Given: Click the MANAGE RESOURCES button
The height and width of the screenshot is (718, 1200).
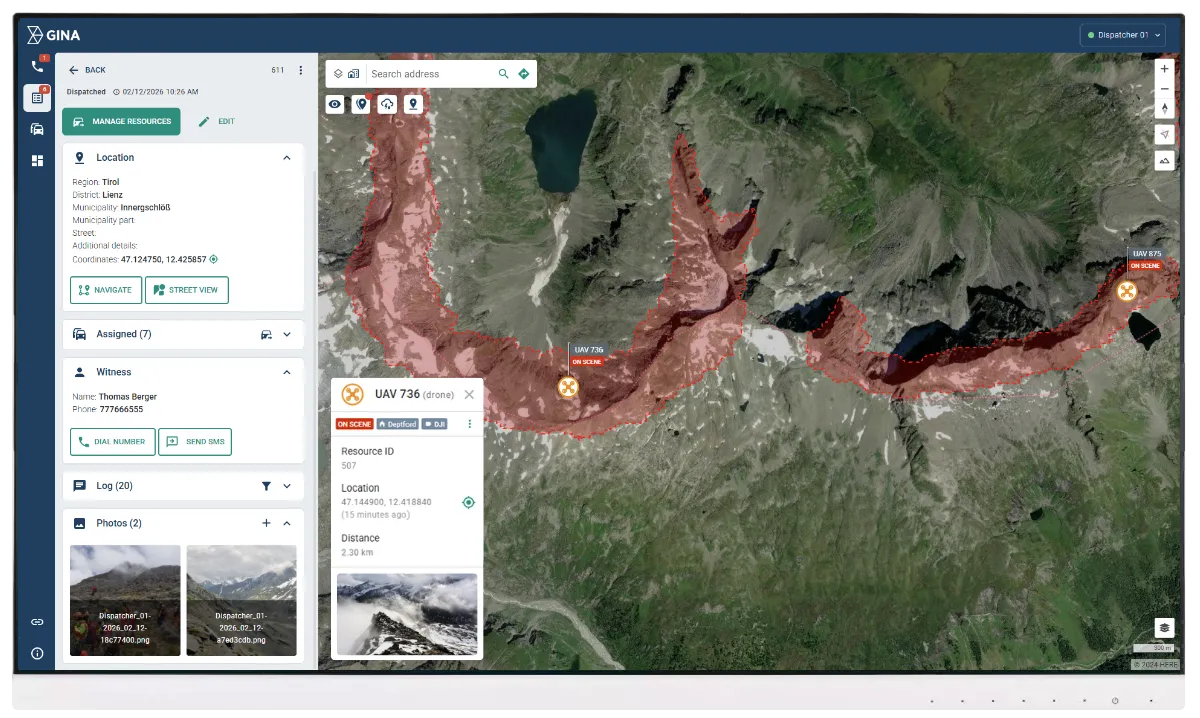Looking at the screenshot, I should (120, 121).
